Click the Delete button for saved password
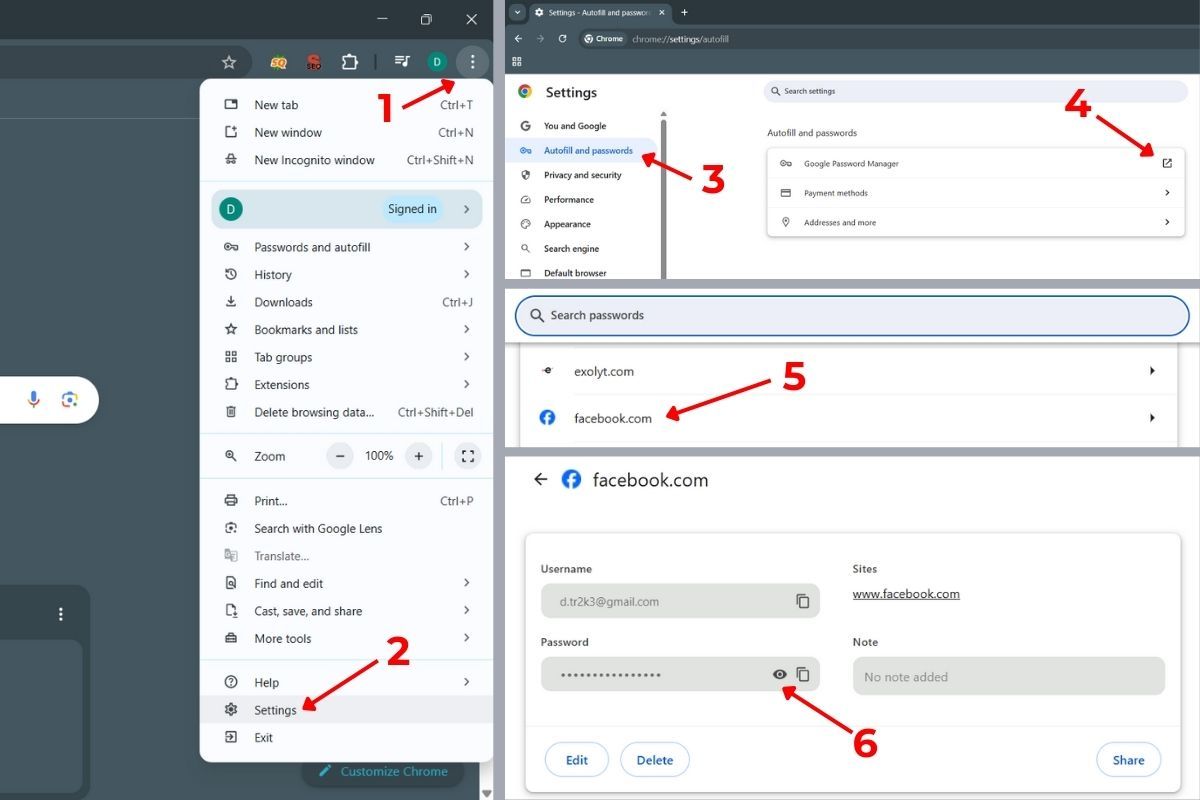 click(655, 760)
